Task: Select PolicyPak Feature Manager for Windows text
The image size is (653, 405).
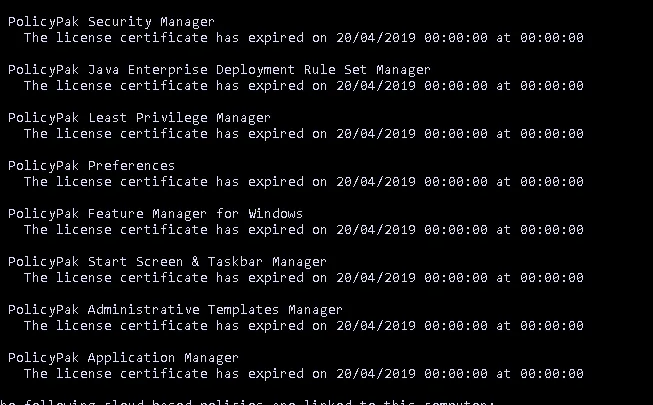Action: [155, 214]
